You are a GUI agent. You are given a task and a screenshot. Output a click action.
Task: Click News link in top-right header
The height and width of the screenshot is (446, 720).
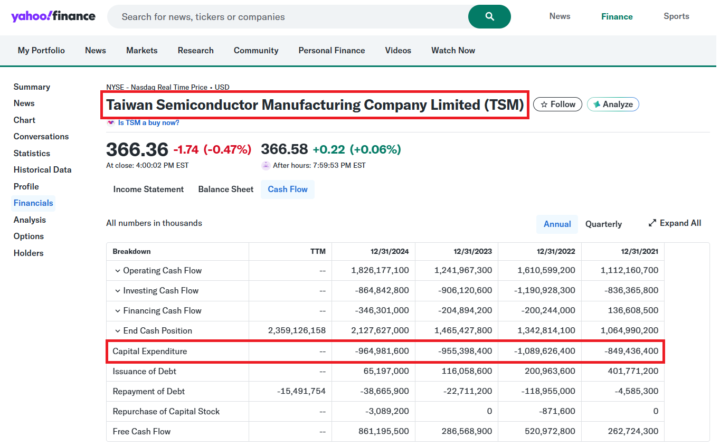(560, 16)
